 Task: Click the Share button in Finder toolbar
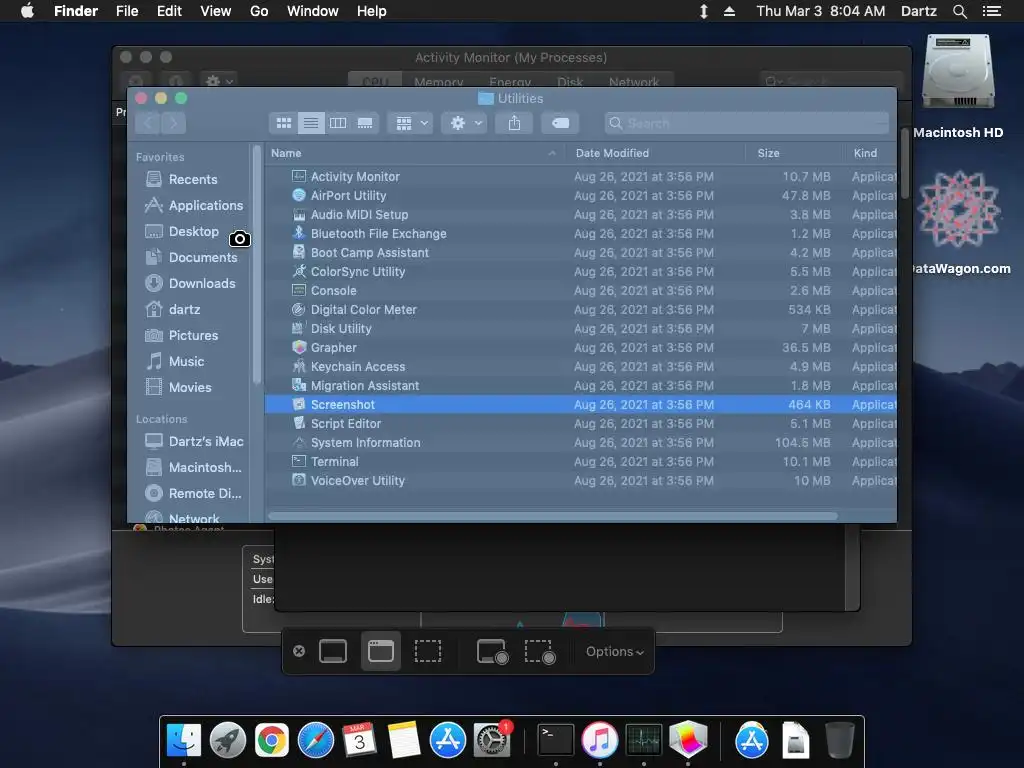515,123
